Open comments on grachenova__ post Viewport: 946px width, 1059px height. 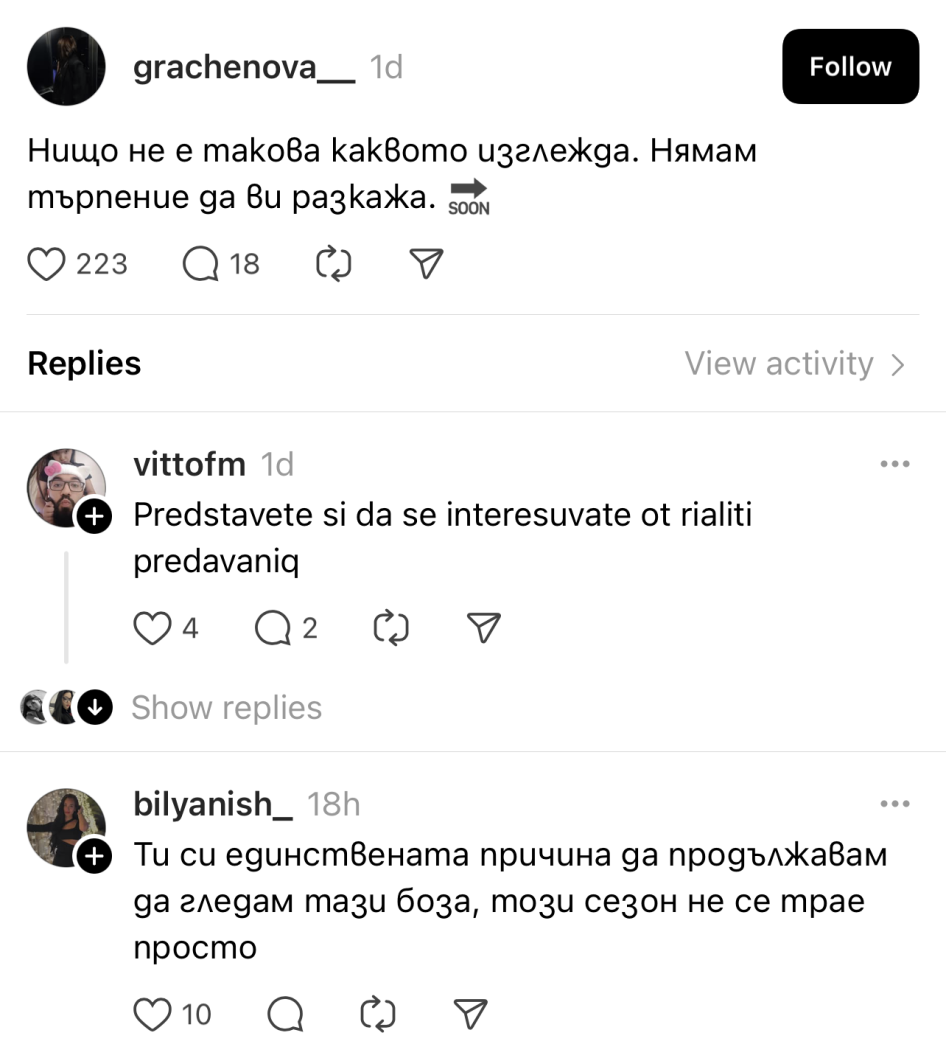(x=200, y=264)
